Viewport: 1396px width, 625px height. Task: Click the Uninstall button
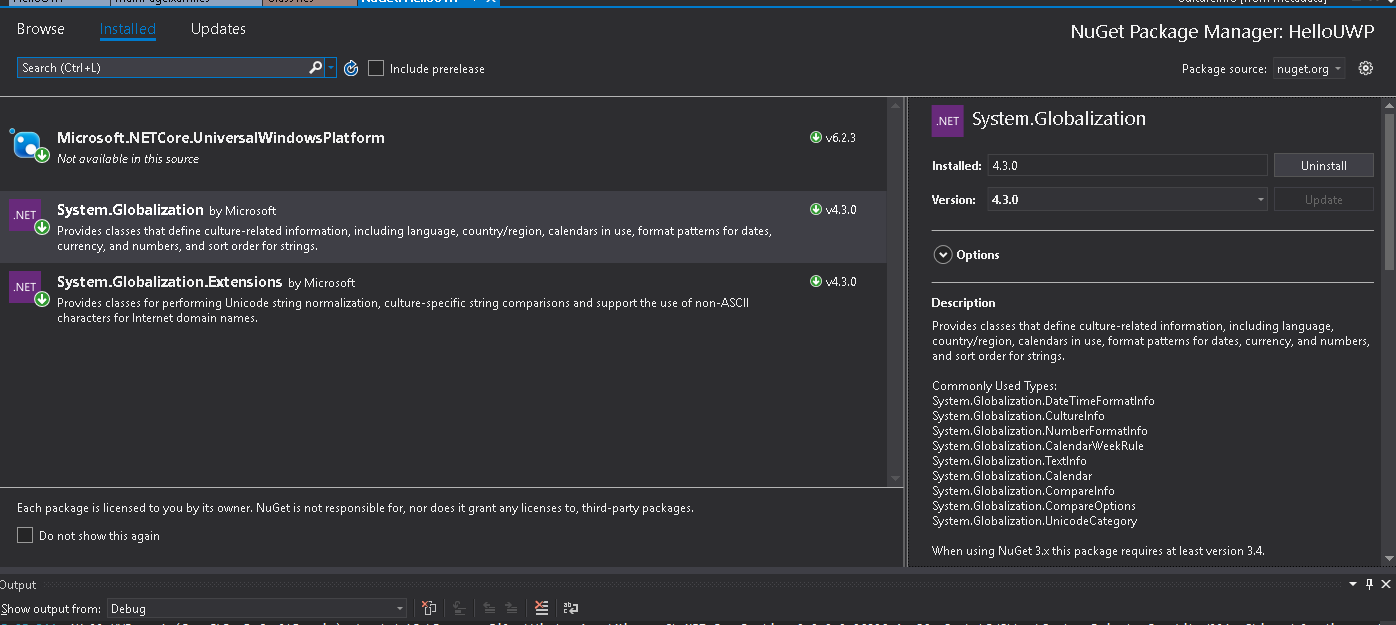click(1324, 166)
